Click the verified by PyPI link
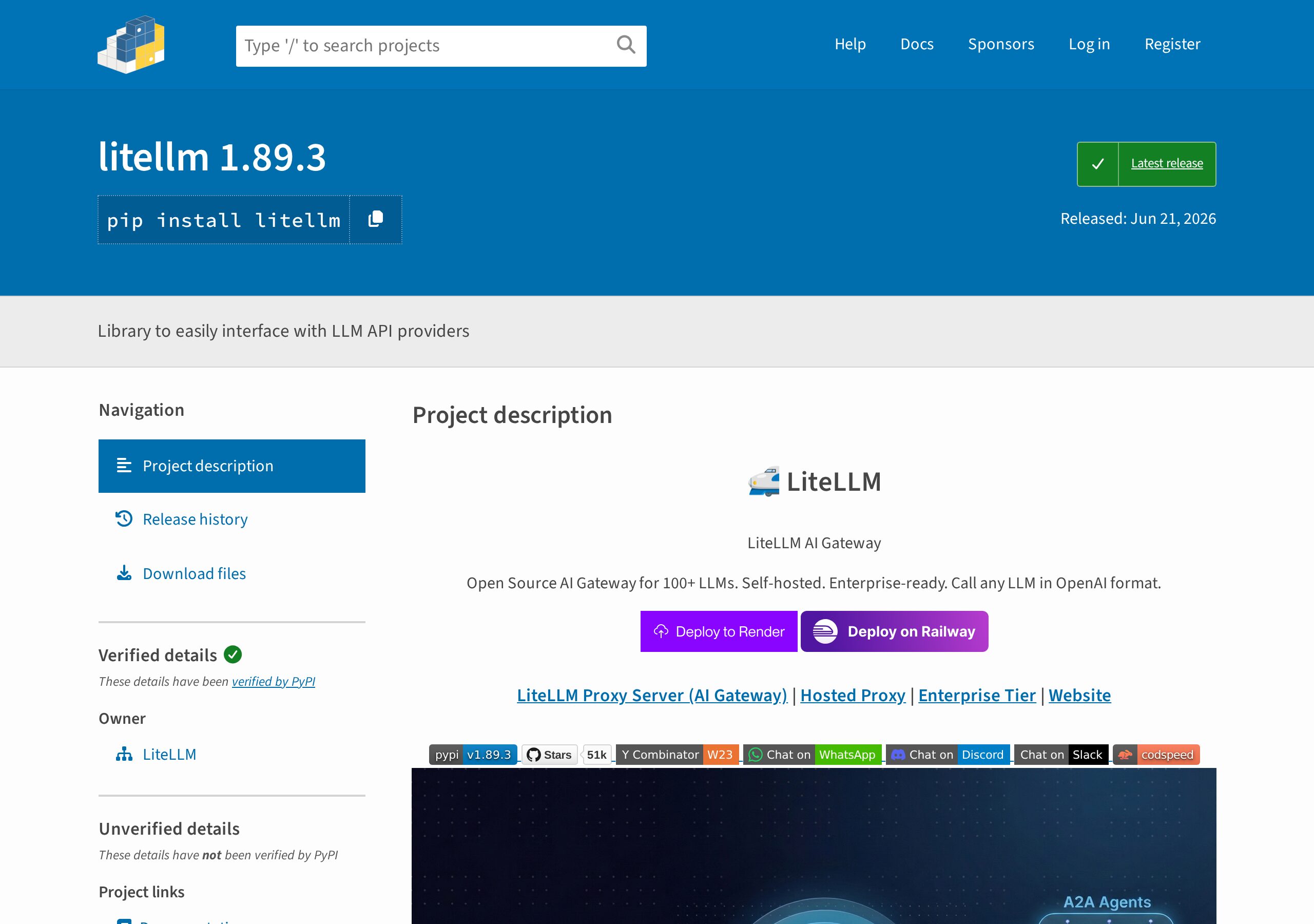The image size is (1314, 924). pyautogui.click(x=274, y=681)
